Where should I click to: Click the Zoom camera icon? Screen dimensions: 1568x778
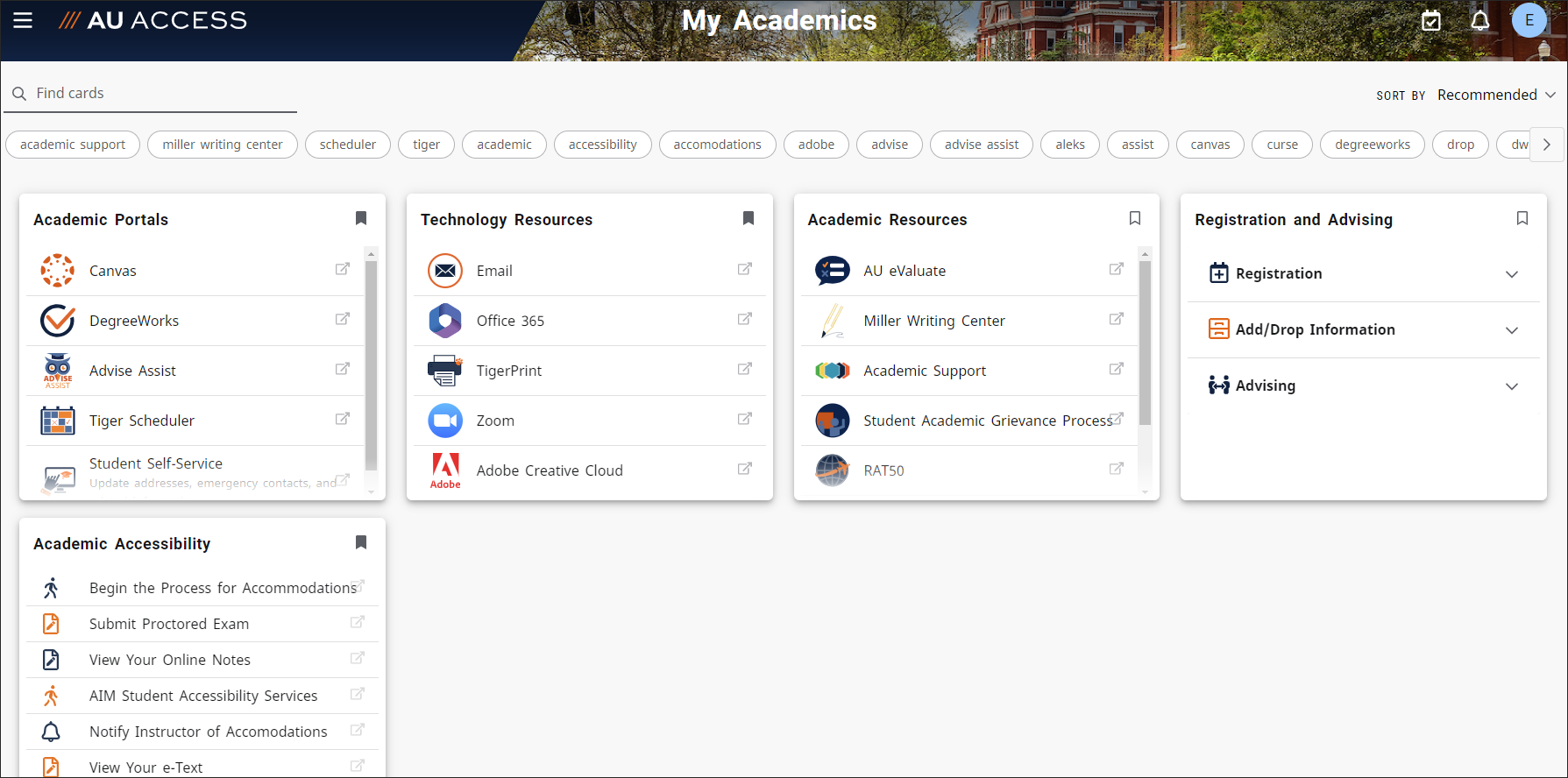(445, 421)
